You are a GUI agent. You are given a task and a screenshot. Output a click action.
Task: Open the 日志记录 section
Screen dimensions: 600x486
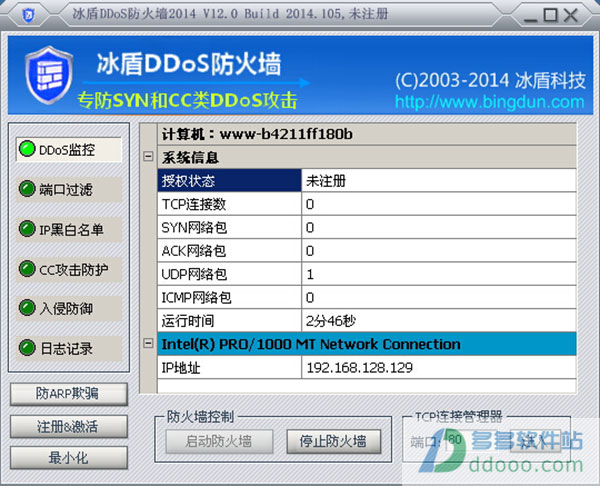tap(69, 348)
